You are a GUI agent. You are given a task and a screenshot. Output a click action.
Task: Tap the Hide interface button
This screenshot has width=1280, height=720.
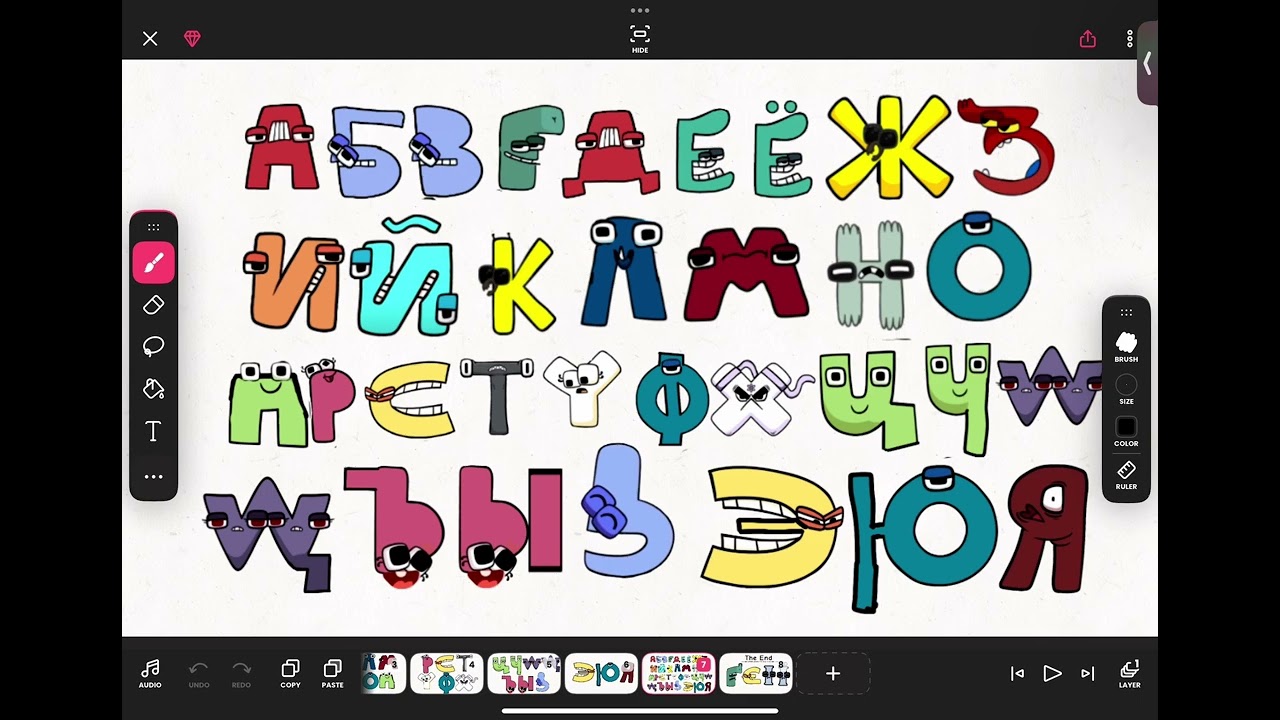[x=640, y=38]
